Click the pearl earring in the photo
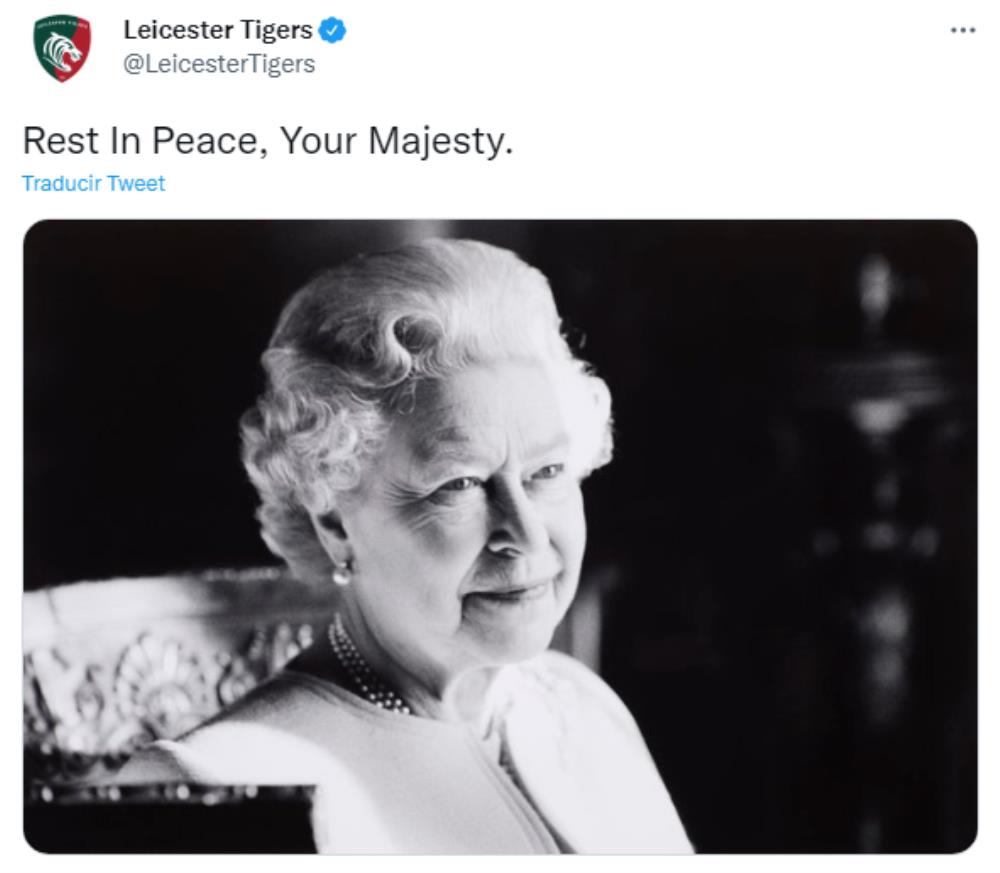 pyautogui.click(x=341, y=574)
